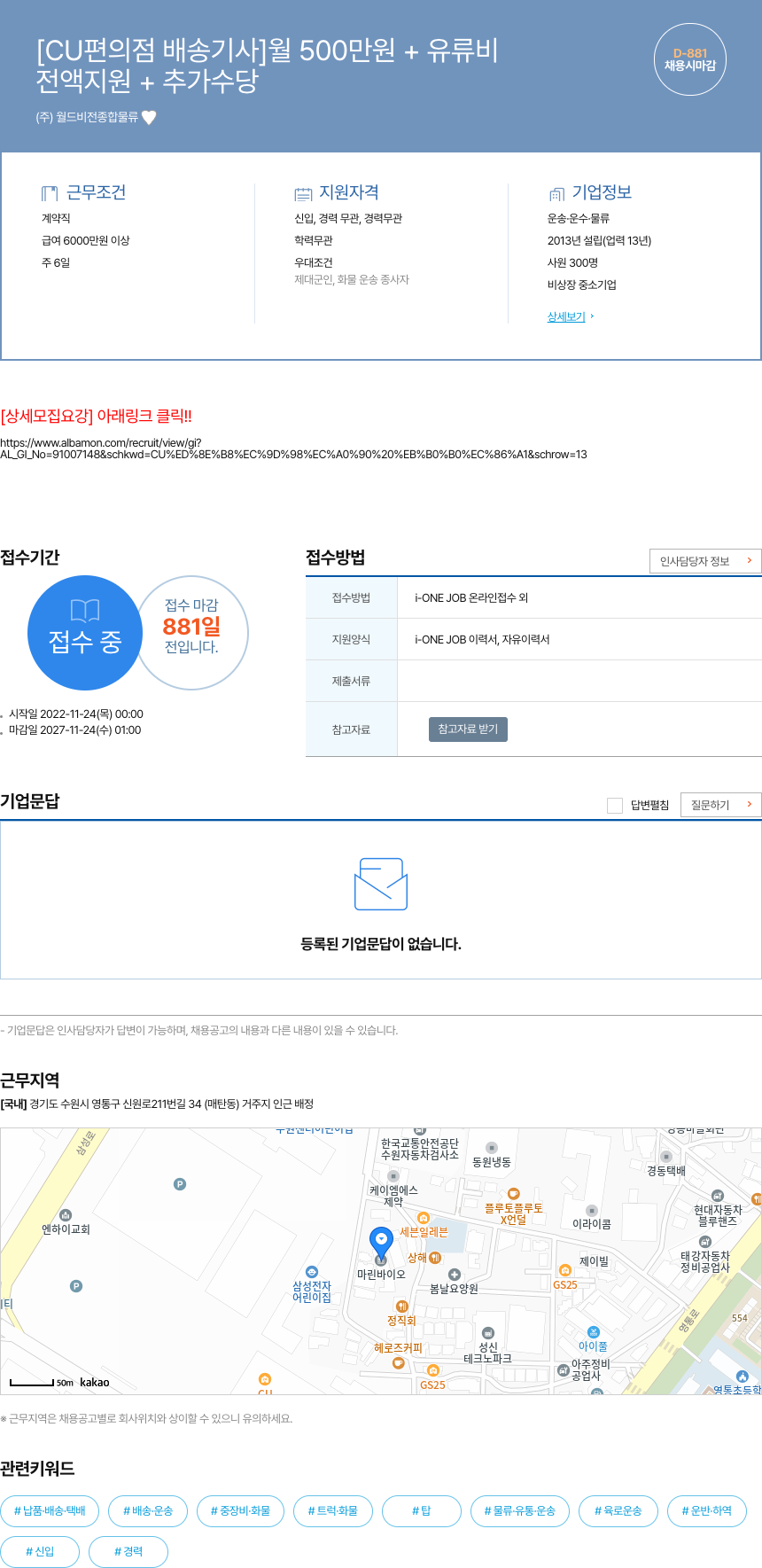
Task: Click the 상해 restaurant marker on map
Action: coord(435,1258)
